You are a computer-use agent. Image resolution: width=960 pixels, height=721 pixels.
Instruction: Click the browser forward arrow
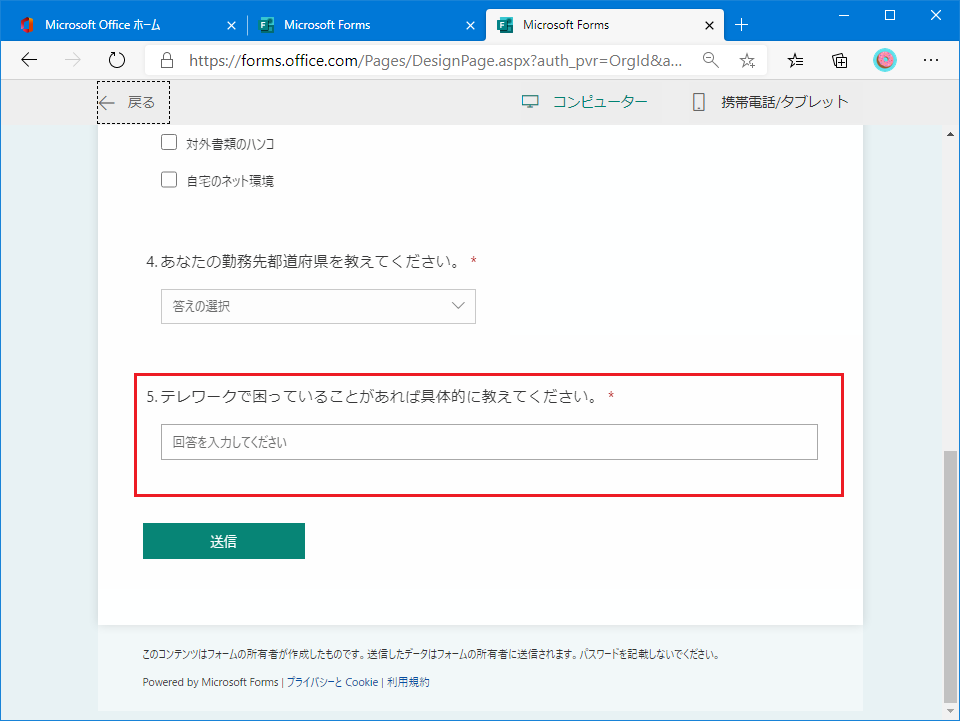pyautogui.click(x=73, y=60)
